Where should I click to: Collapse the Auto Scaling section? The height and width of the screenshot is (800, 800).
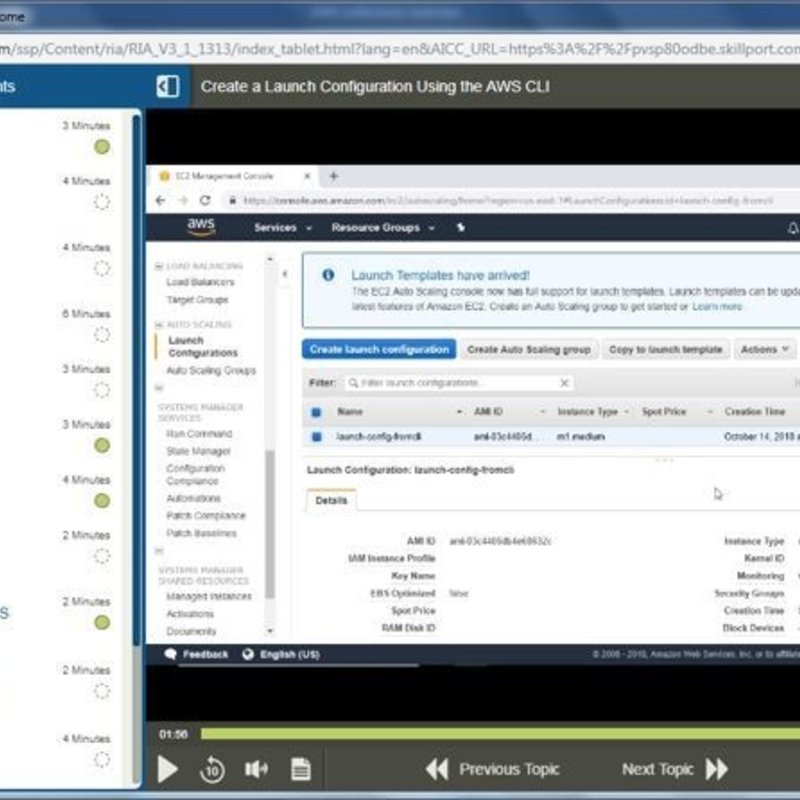pyautogui.click(x=159, y=324)
